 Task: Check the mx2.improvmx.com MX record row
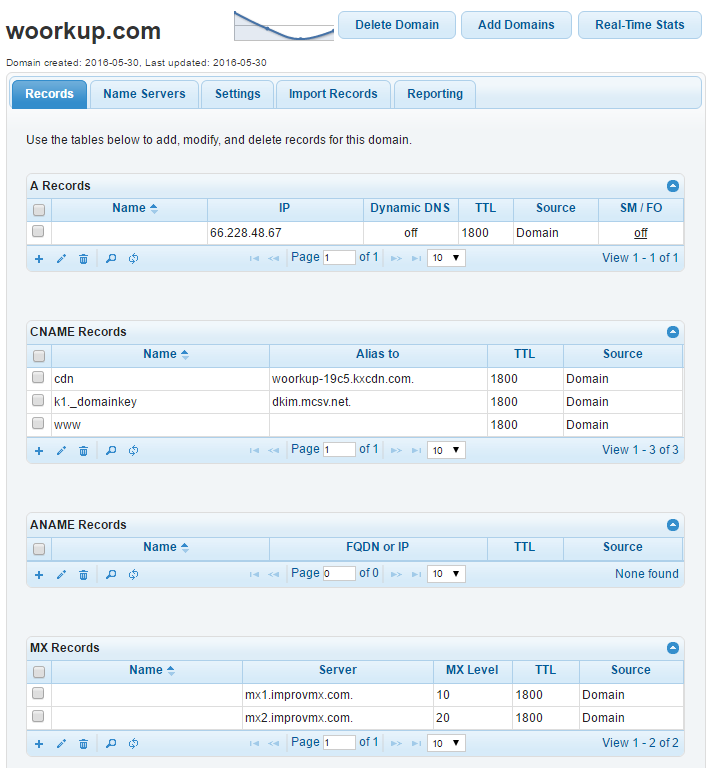point(38,716)
